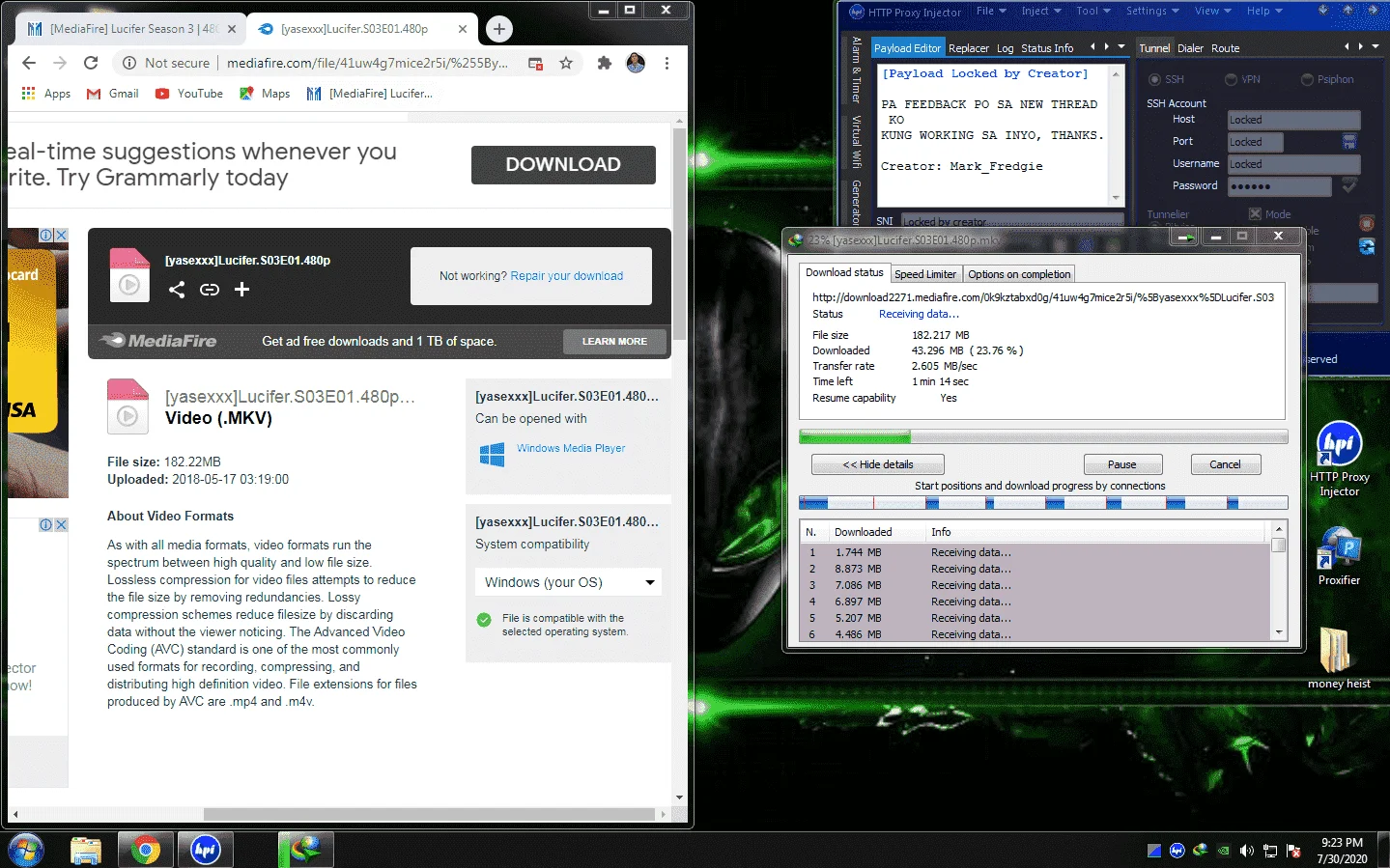Open Windows Start menu

[26, 850]
